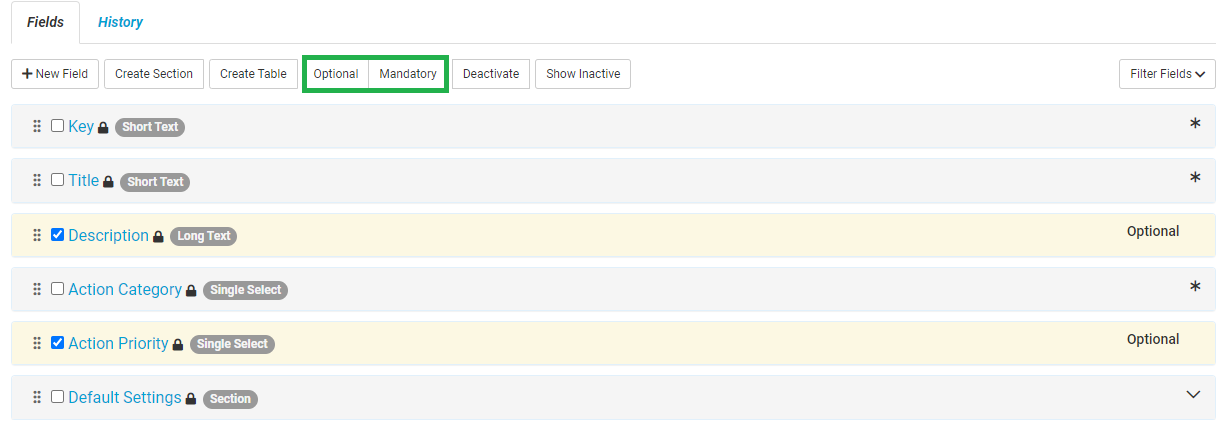Set selected fields to Mandatory
Image resolution: width=1228 pixels, height=431 pixels.
(408, 74)
